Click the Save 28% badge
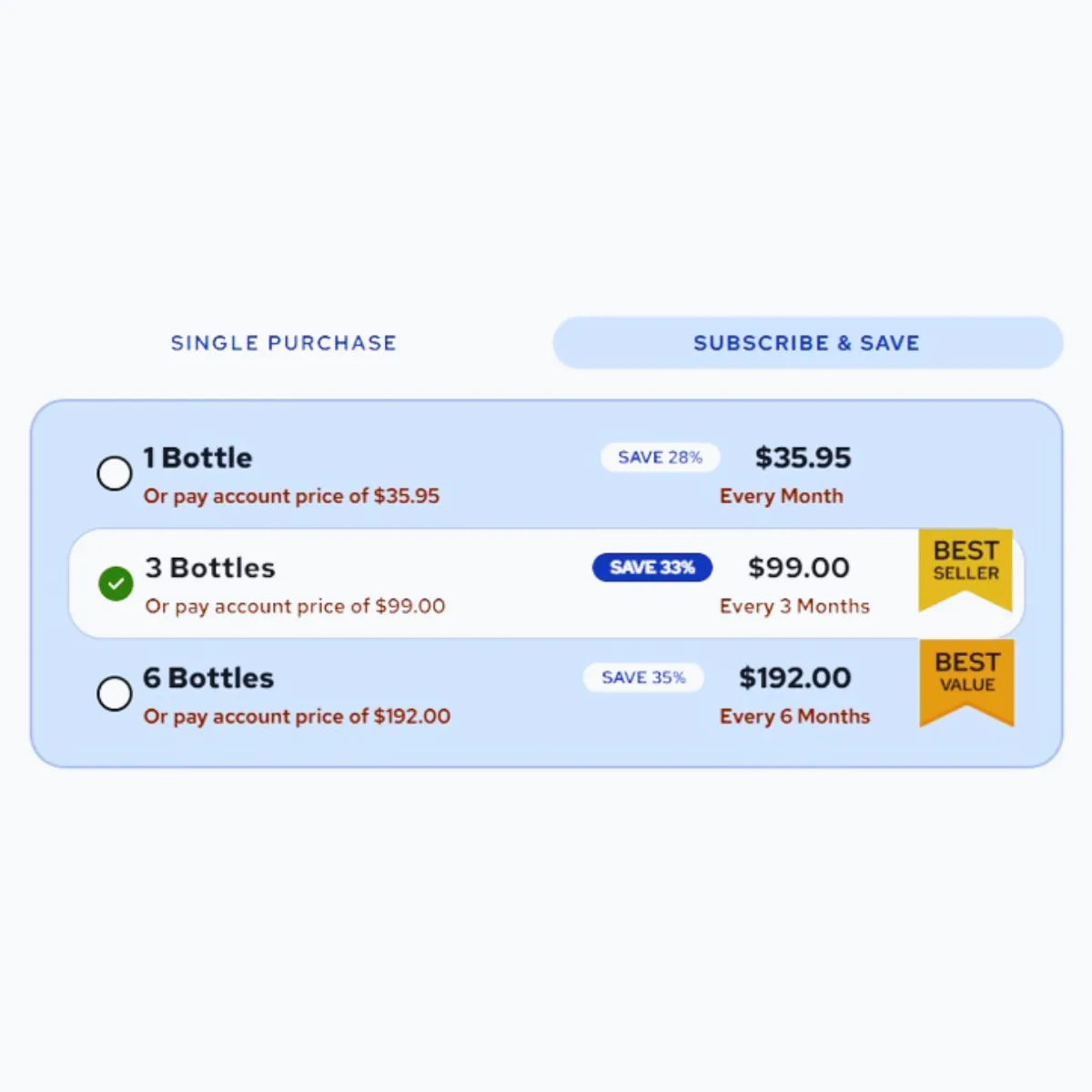Screen dimensions: 1092x1092 point(661,457)
